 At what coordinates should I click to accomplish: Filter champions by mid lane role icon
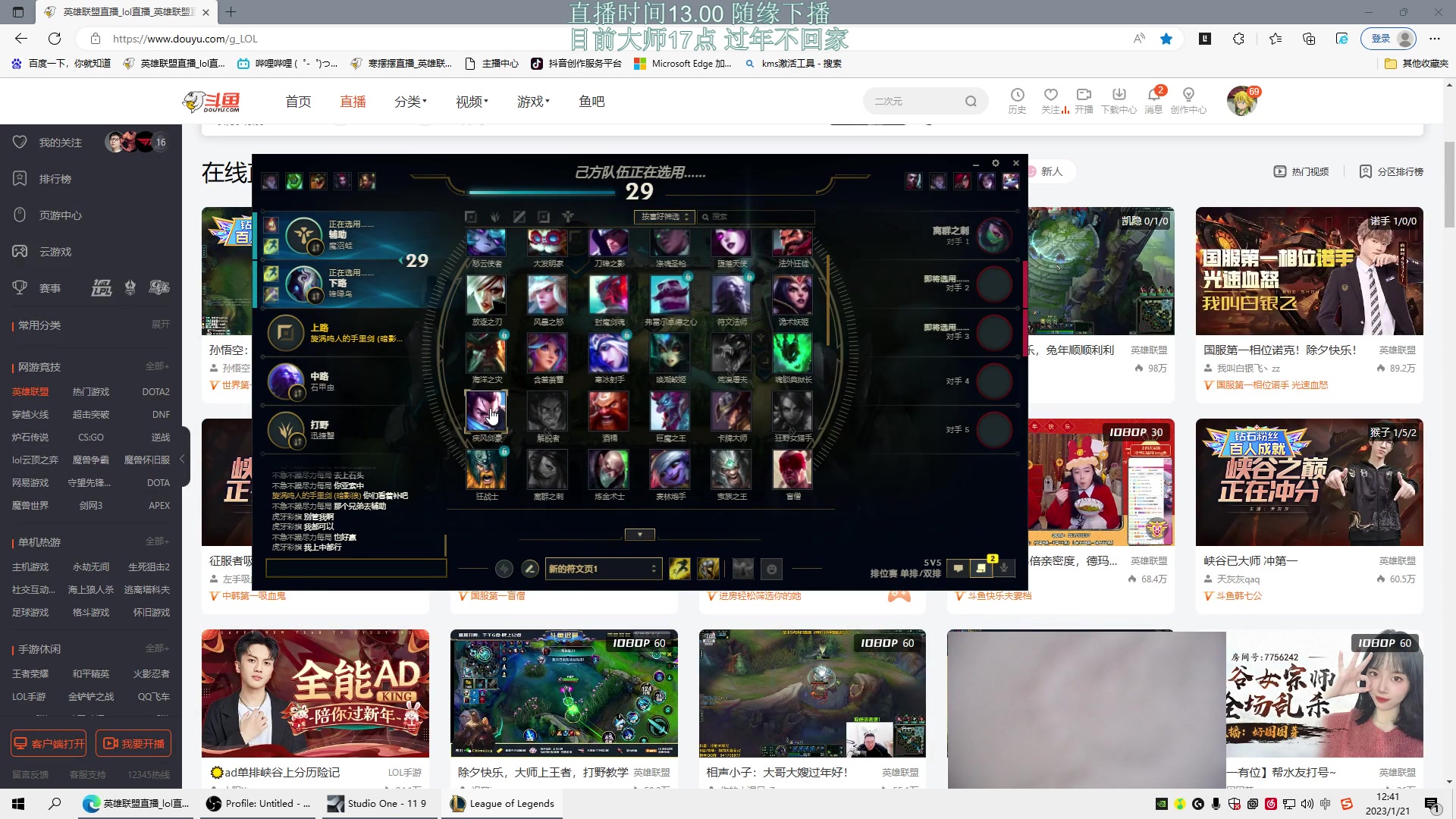[519, 217]
